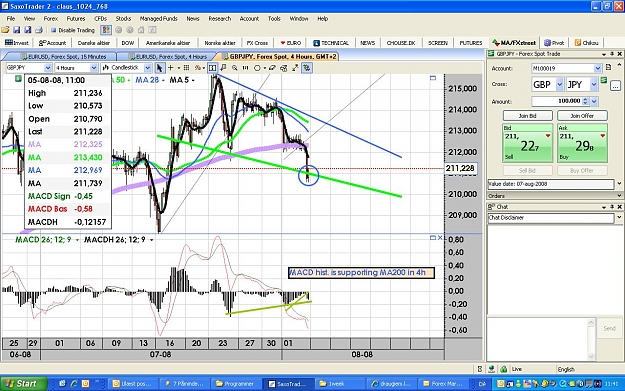Open the Futures menu

tap(76, 18)
